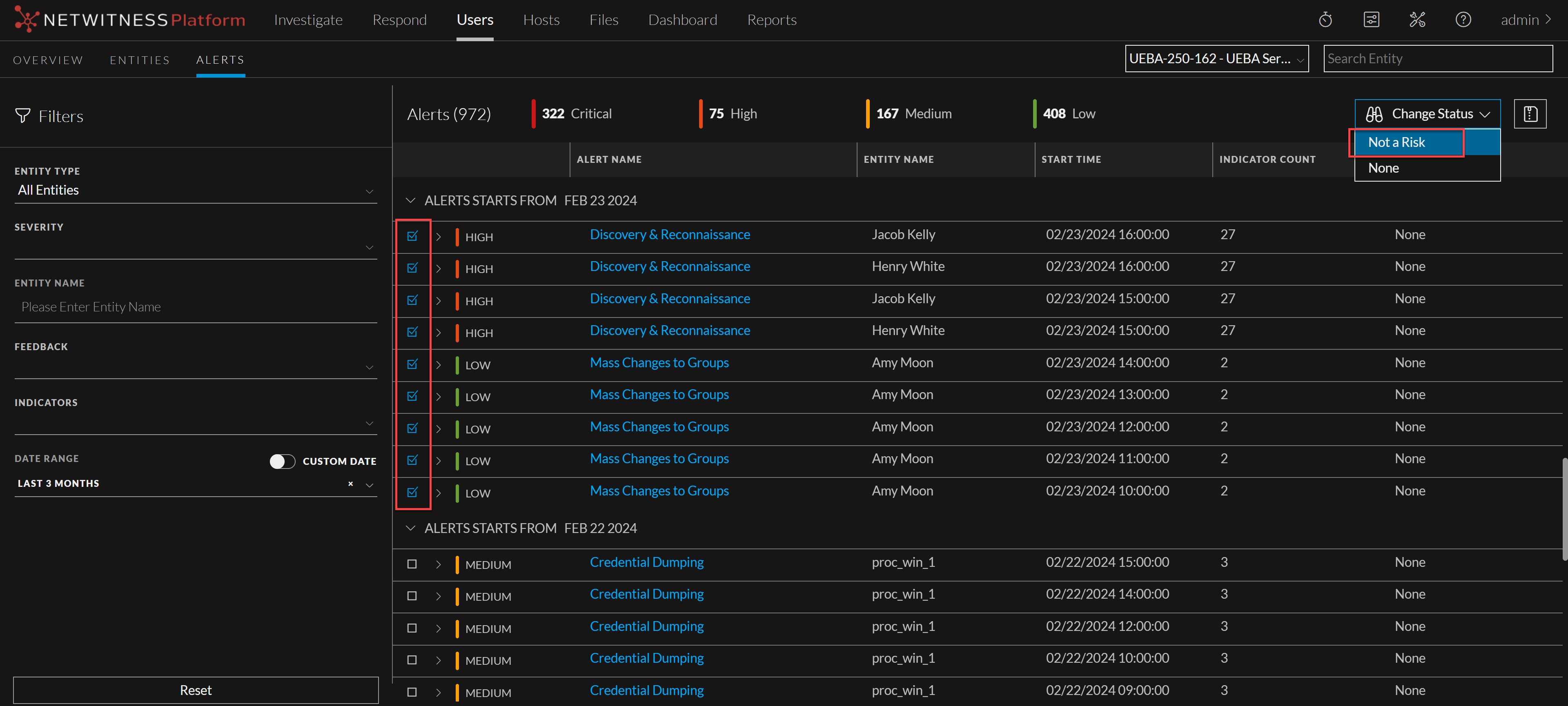Click the export alerts icon beside Change Status
This screenshot has width=1568, height=706.
1530,114
